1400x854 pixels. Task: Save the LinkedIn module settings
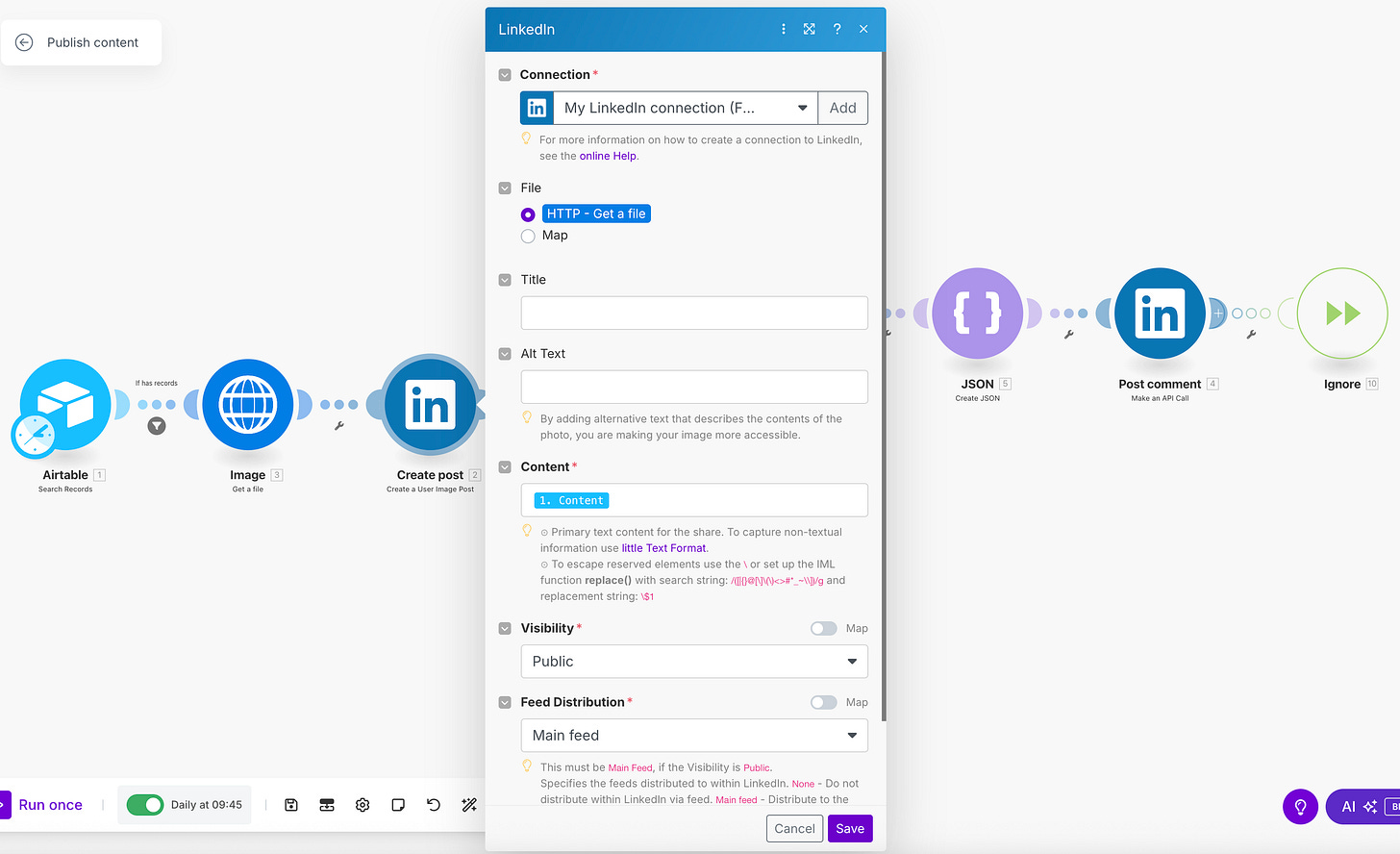(850, 829)
